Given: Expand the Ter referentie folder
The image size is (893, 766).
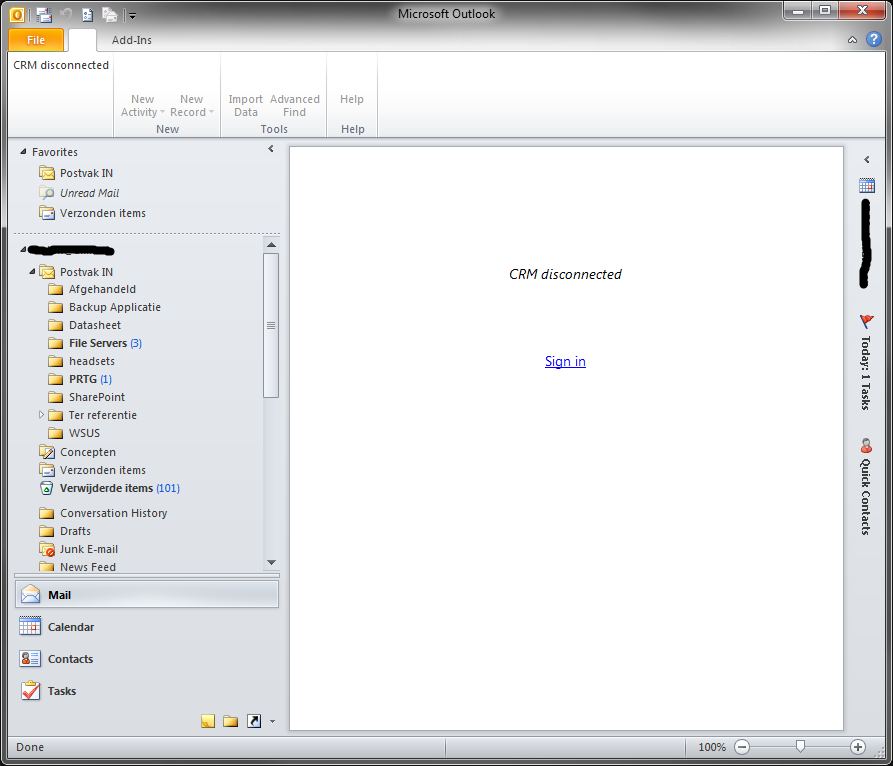Looking at the screenshot, I should click(x=41, y=415).
